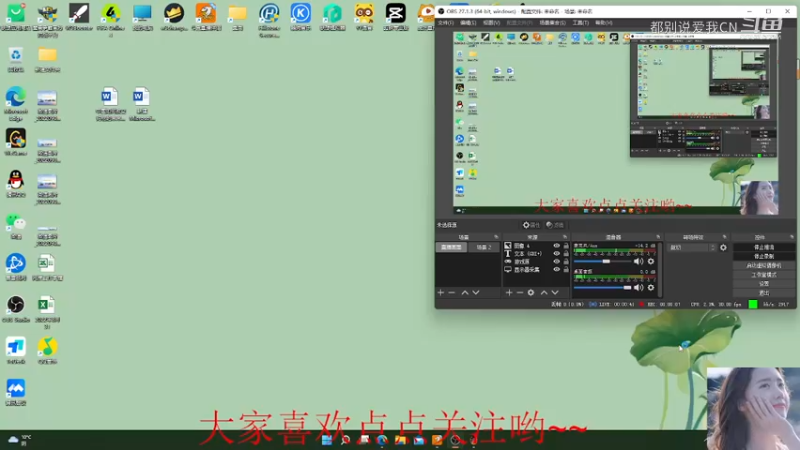
Task: Toggle lock on 游戏源 source
Action: click(x=566, y=261)
